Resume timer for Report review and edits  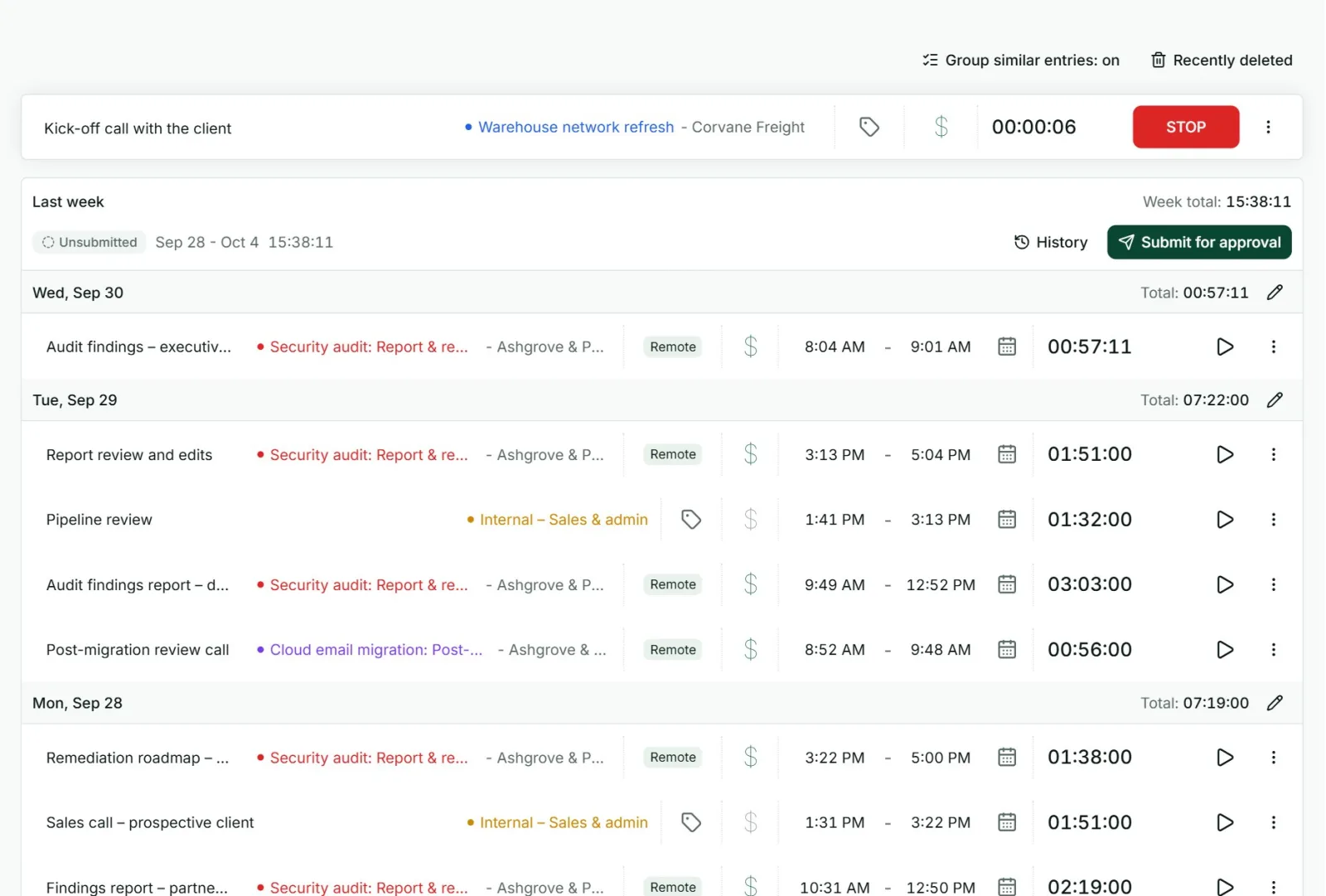click(1225, 454)
